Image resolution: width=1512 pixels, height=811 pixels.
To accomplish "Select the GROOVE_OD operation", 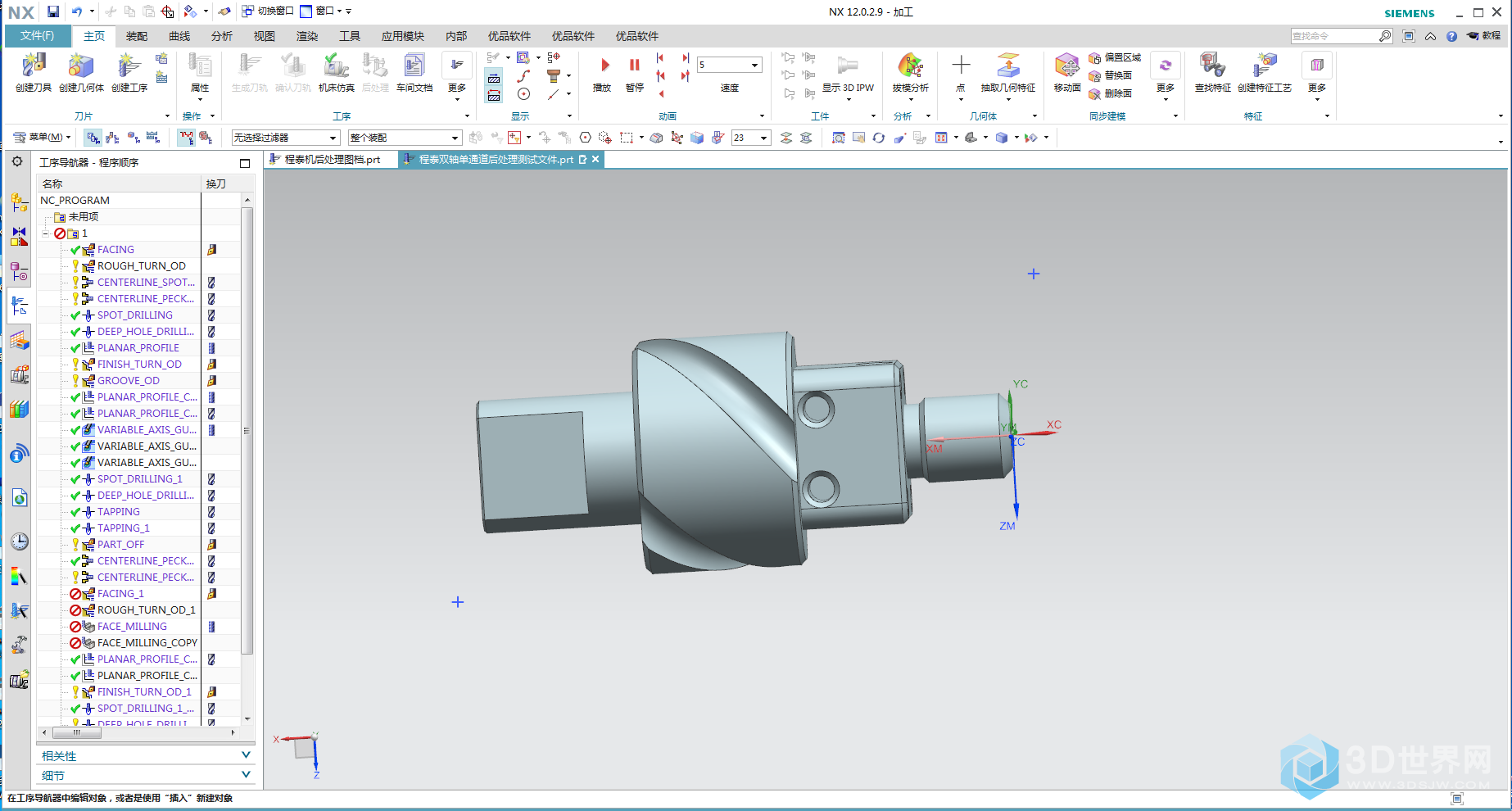I will point(129,381).
